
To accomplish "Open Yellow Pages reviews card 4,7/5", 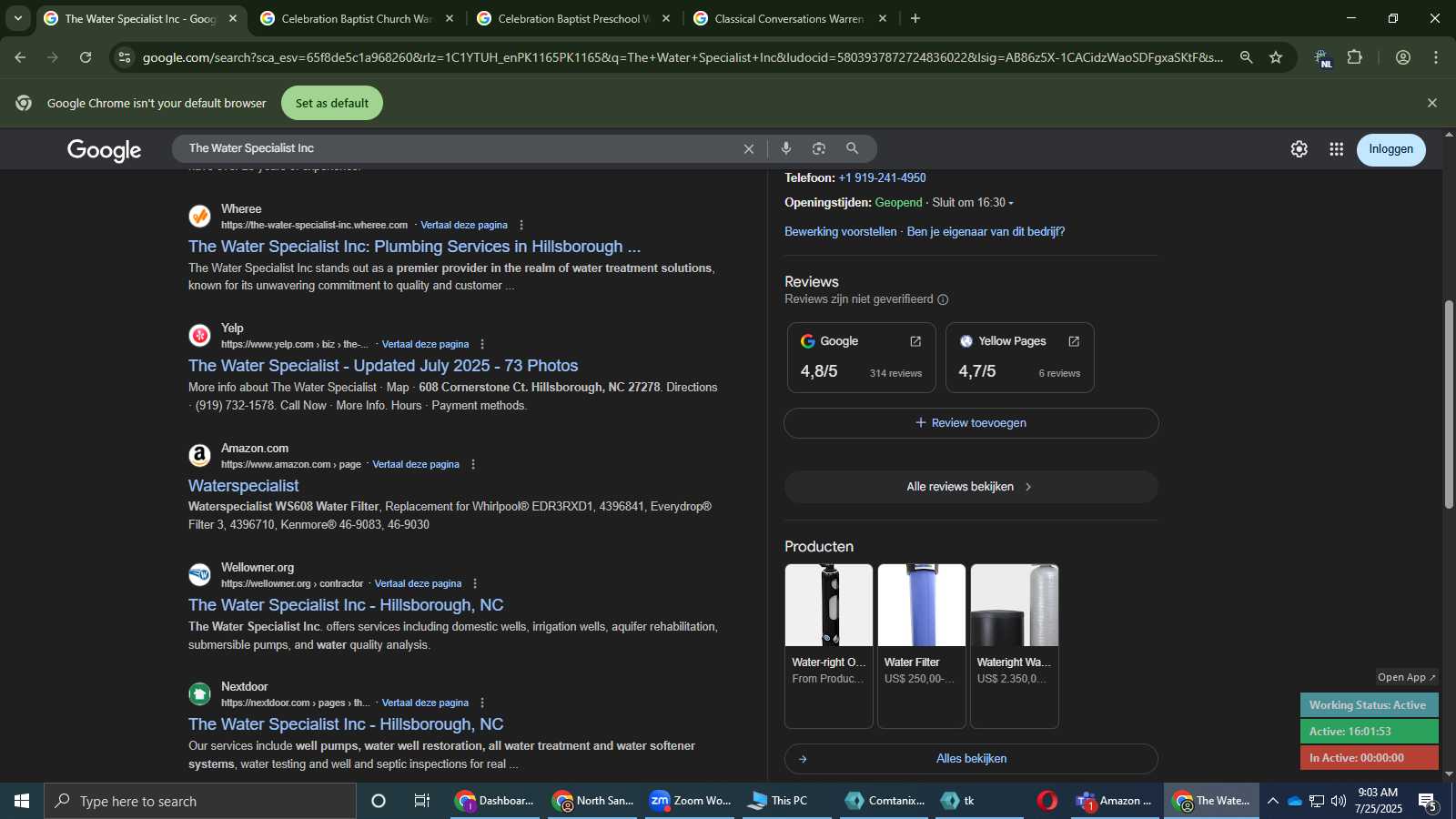I will (1019, 358).
